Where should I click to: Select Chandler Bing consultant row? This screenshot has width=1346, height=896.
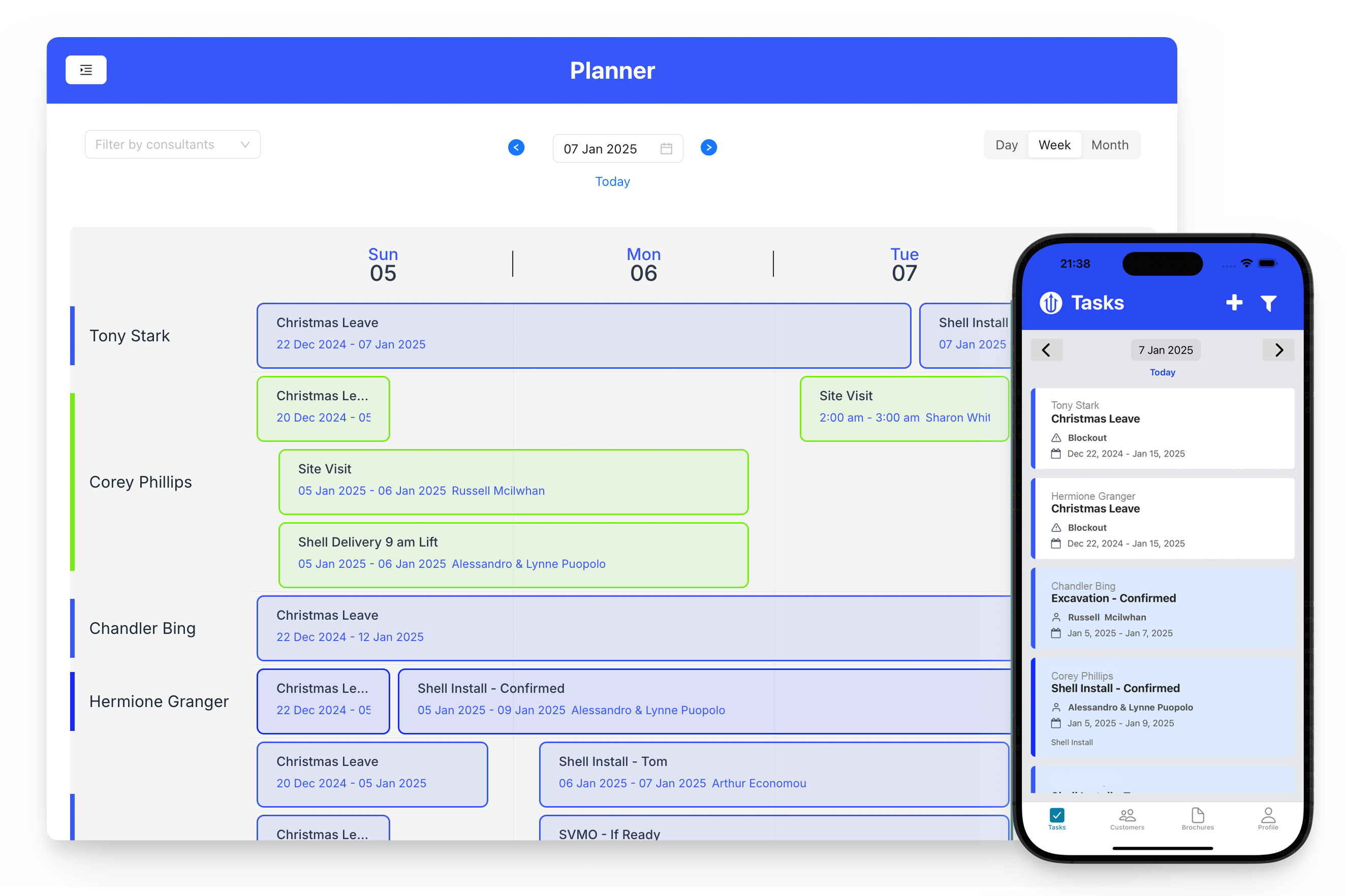point(142,628)
